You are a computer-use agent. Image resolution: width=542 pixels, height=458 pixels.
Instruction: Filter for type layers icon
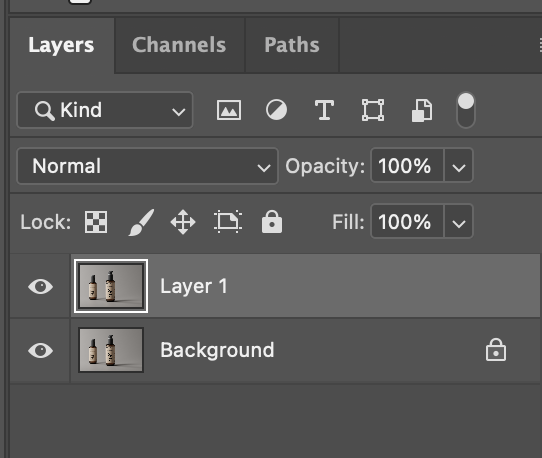pos(324,110)
